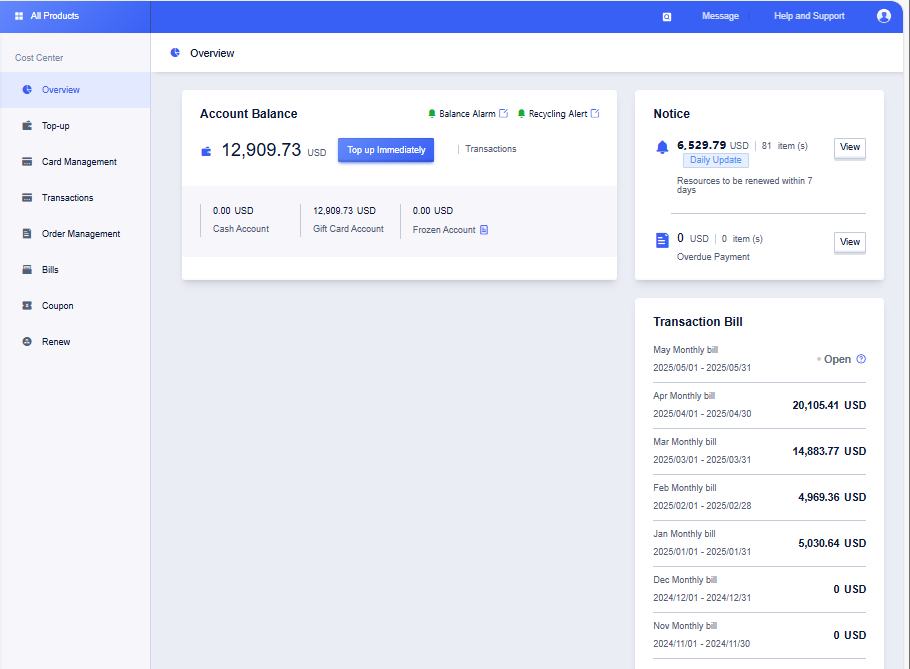The image size is (910, 669).
Task: Open Help and Support
Action: pyautogui.click(x=809, y=16)
